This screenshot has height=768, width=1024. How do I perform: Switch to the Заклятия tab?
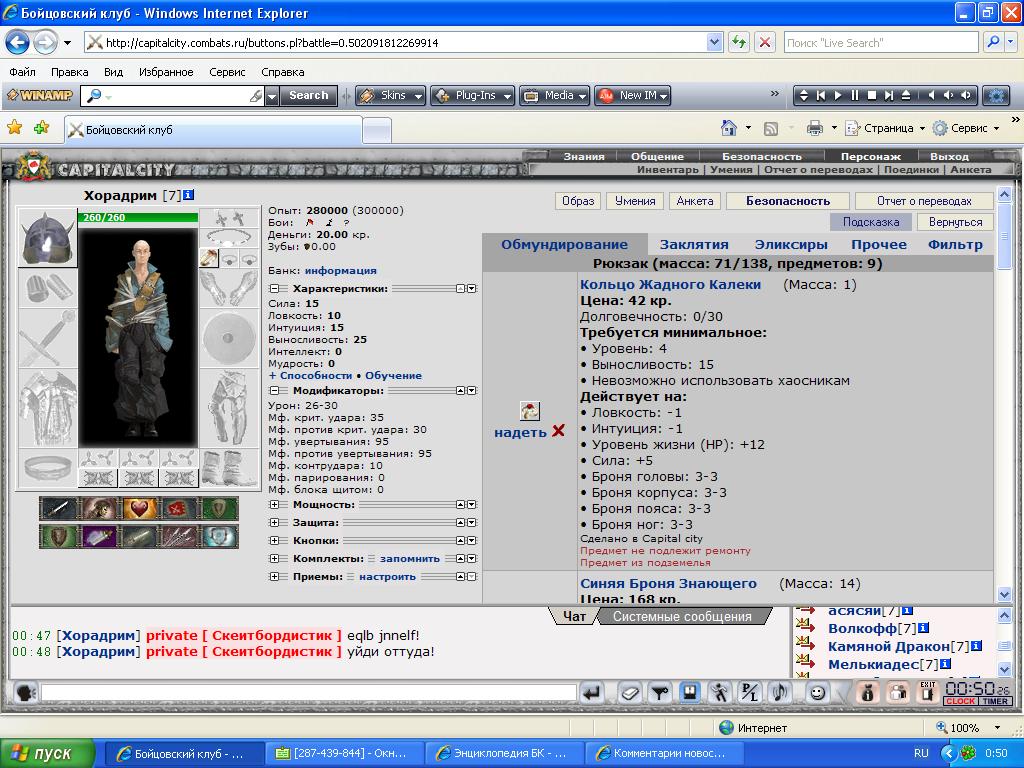(x=693, y=244)
